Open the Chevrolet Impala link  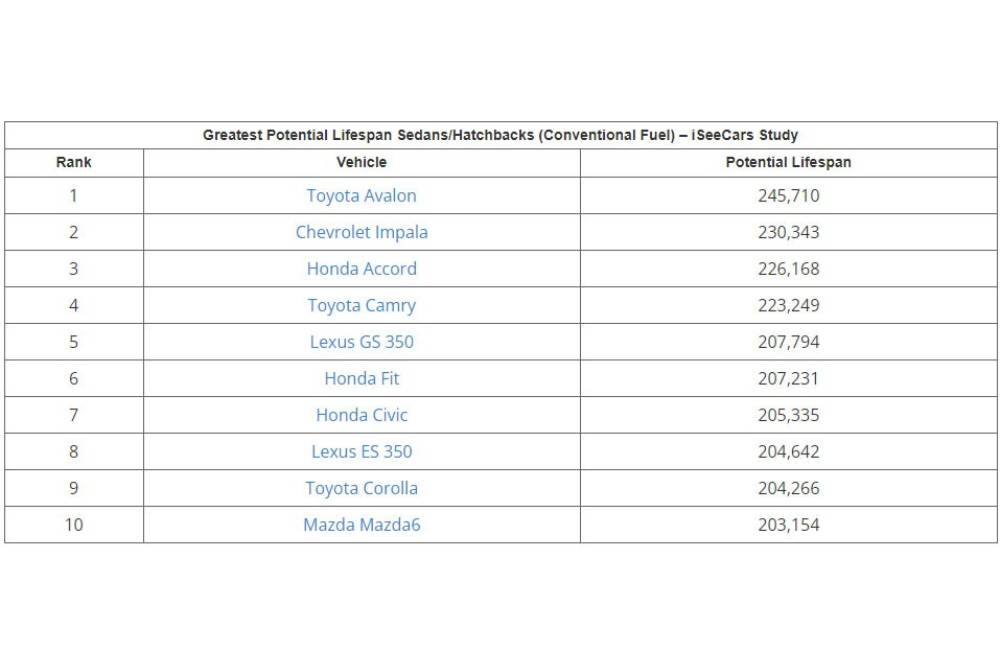tap(361, 232)
